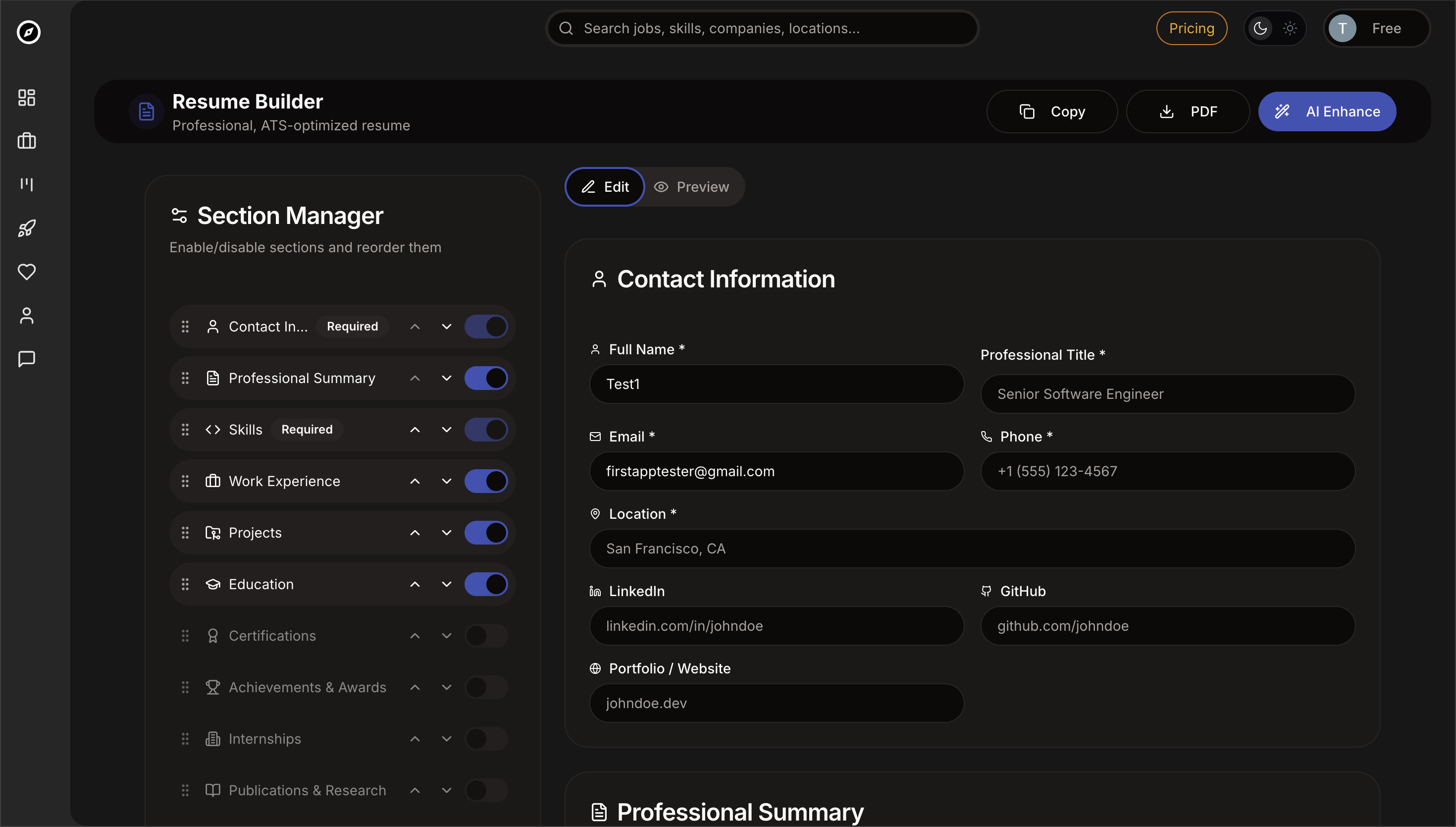Screen dimensions: 1456x827
Task: Move Projects section up with chevron
Action: (415, 533)
